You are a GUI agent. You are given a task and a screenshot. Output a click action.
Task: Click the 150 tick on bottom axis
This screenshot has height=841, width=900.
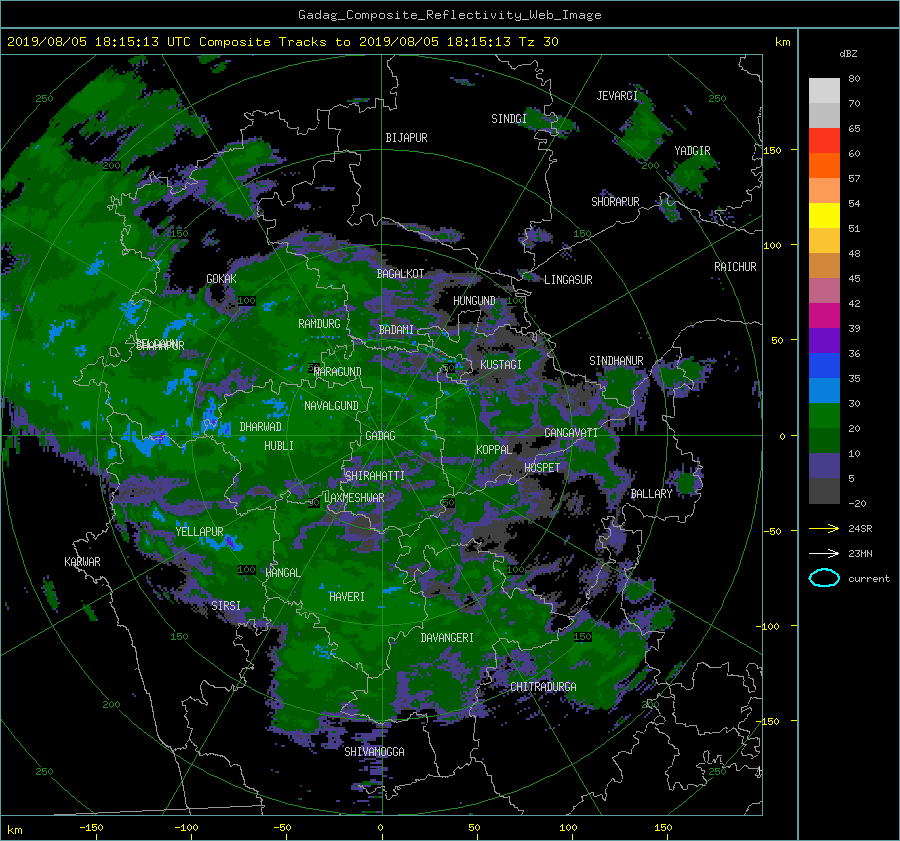(x=663, y=828)
